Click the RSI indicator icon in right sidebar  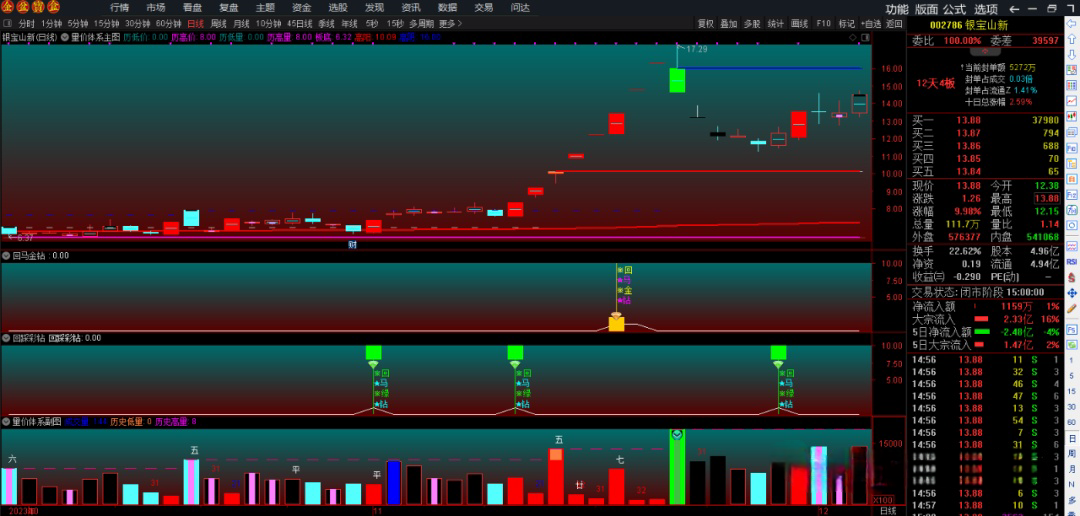tap(1072, 260)
